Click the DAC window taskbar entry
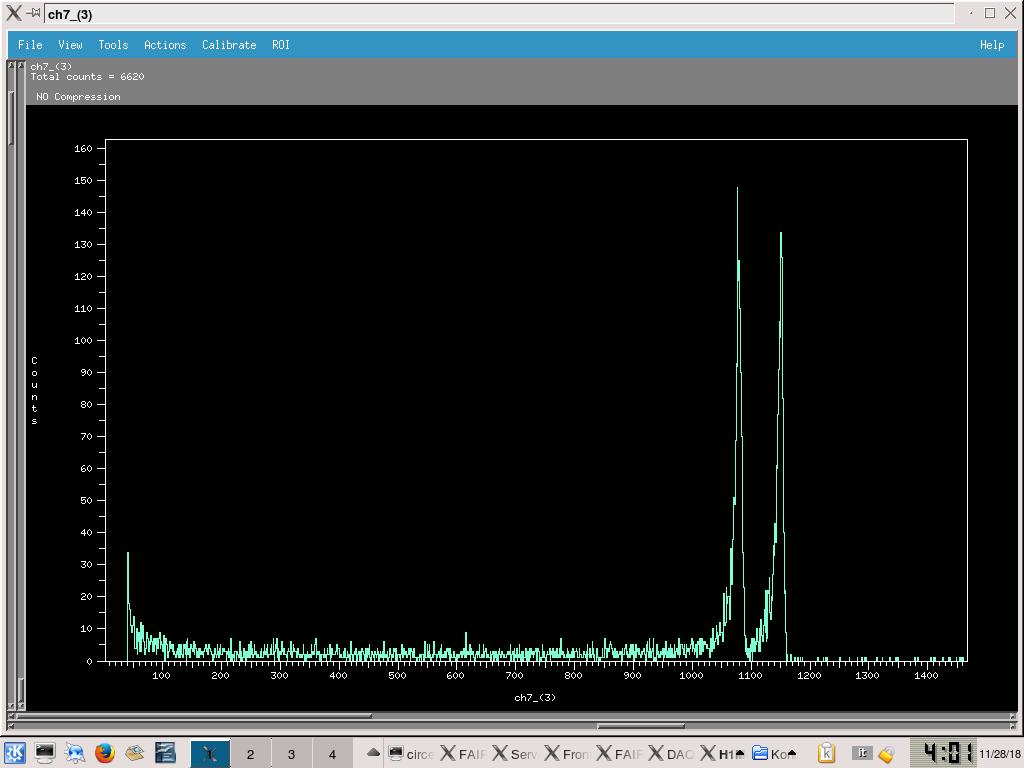Image resolution: width=1024 pixels, height=768 pixels. coord(672,754)
